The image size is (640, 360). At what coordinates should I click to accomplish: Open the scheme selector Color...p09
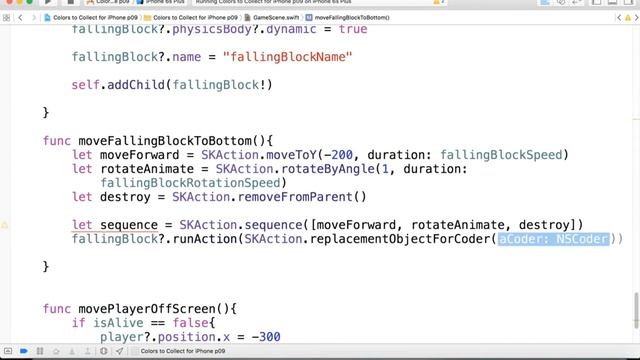108,2
